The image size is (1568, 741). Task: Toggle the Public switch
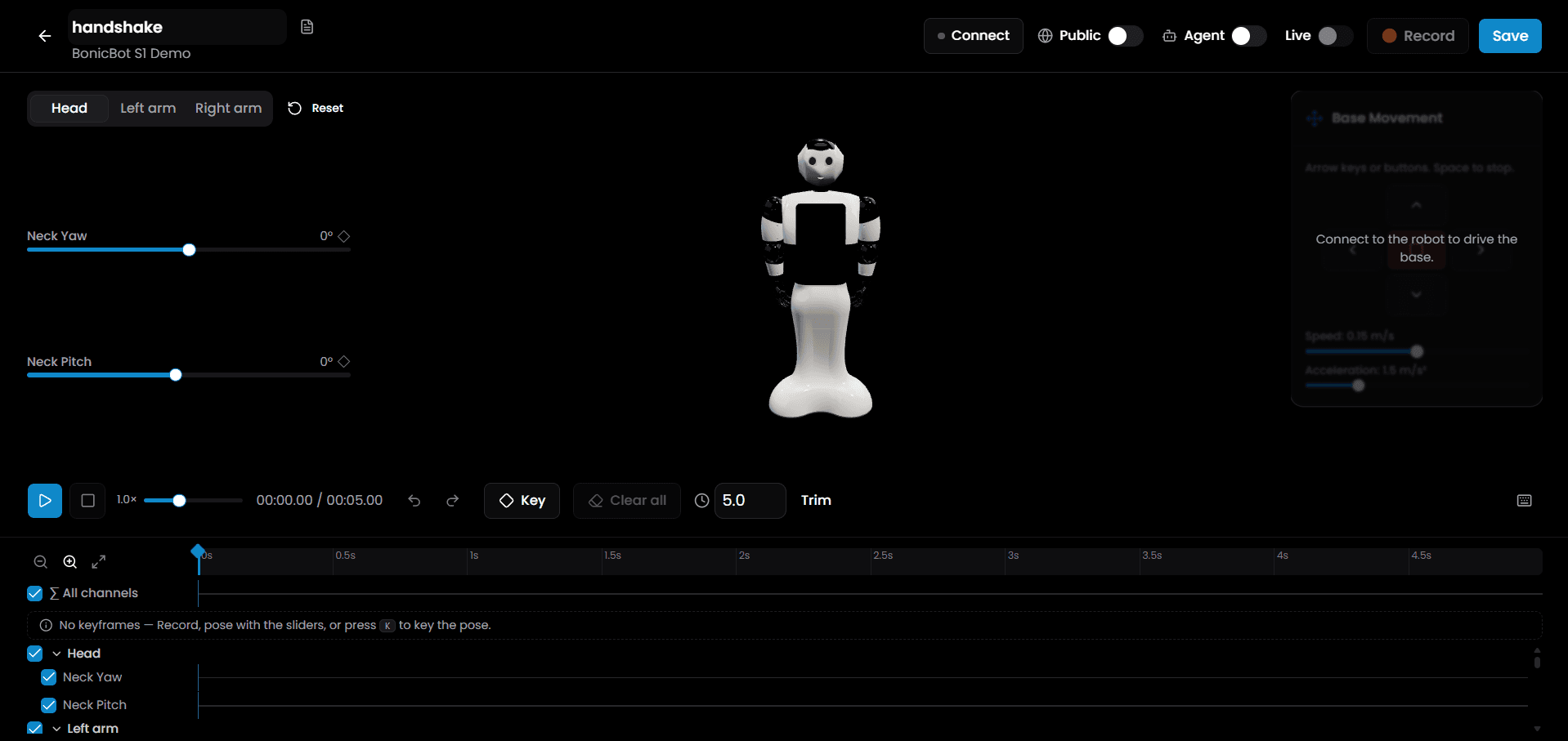1125,36
